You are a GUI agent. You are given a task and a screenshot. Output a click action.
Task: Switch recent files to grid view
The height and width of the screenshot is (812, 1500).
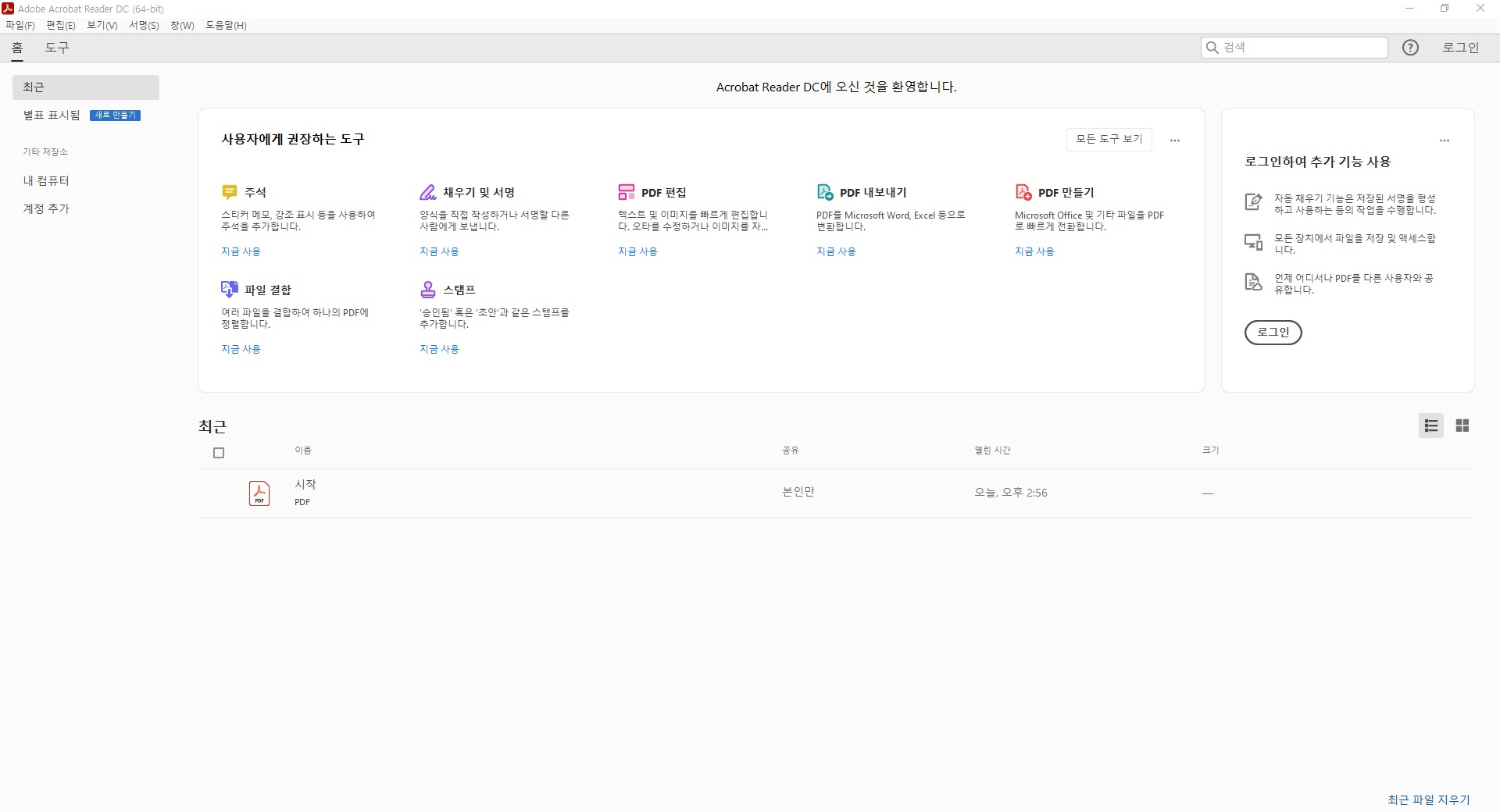click(1462, 426)
